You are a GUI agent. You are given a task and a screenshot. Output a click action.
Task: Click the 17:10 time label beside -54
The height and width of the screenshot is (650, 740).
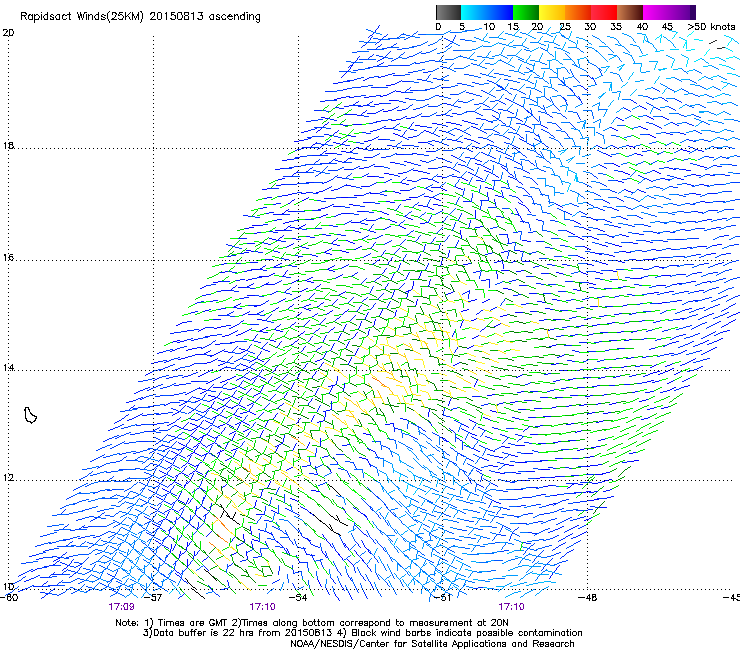click(x=262, y=607)
